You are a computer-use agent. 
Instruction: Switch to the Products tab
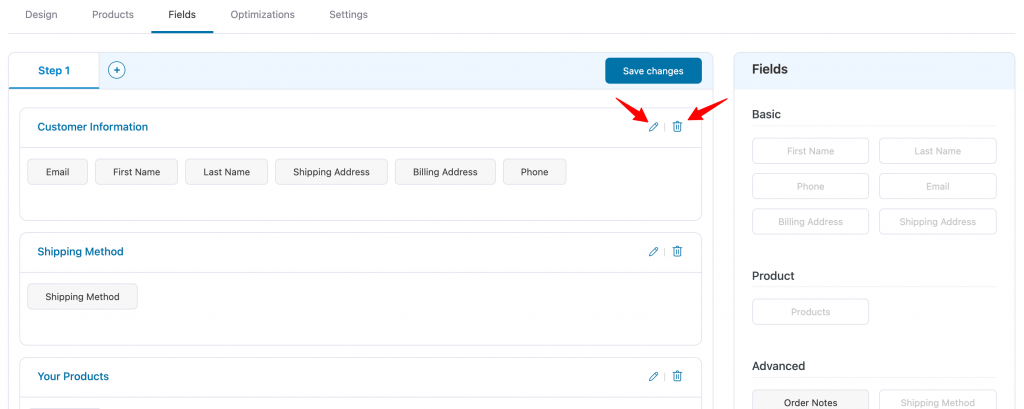pos(113,14)
